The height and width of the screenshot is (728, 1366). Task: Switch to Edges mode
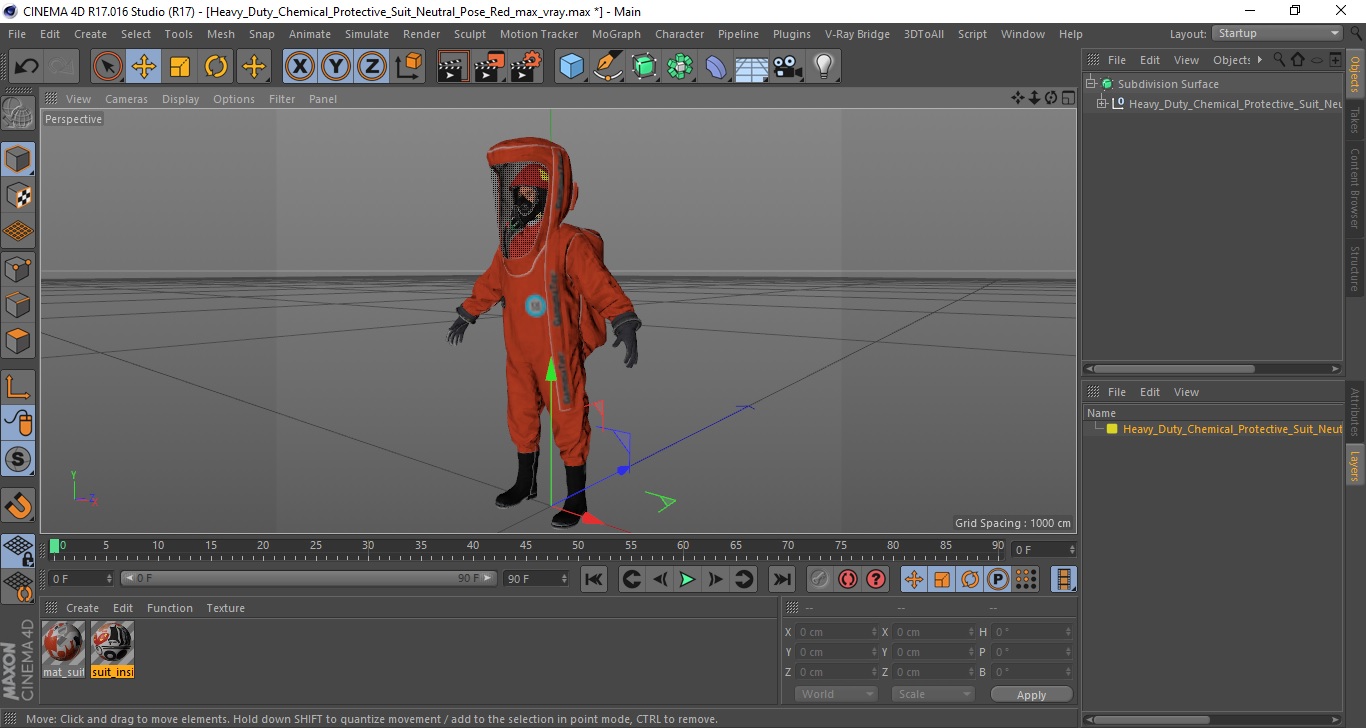(x=18, y=304)
